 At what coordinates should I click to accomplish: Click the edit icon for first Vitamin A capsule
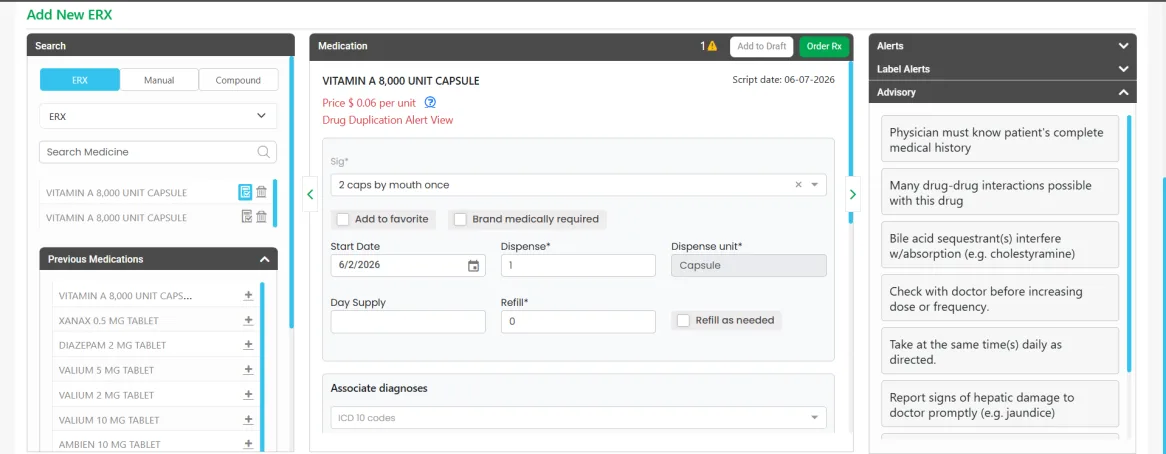click(245, 192)
